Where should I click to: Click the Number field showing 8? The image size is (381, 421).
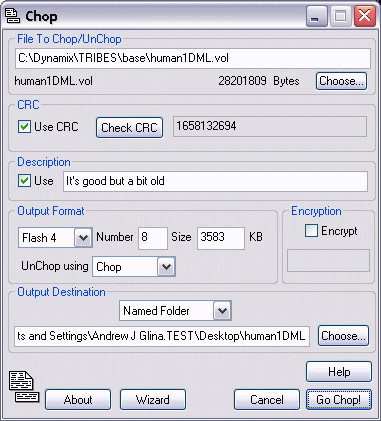pos(153,238)
